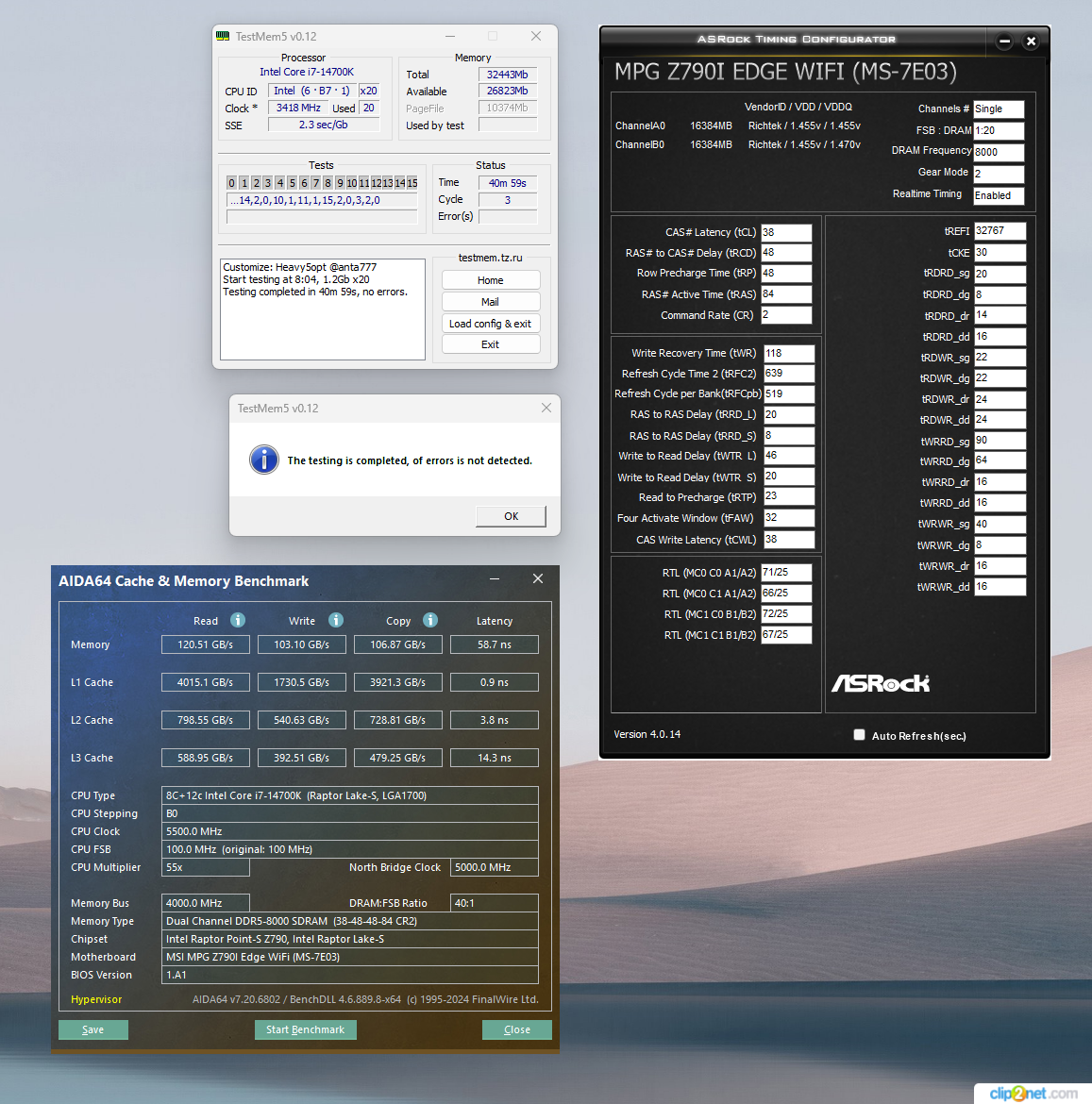Click the Cycle value in TestMem5 status
Viewport: 1092px width, 1104px height.
click(x=508, y=200)
